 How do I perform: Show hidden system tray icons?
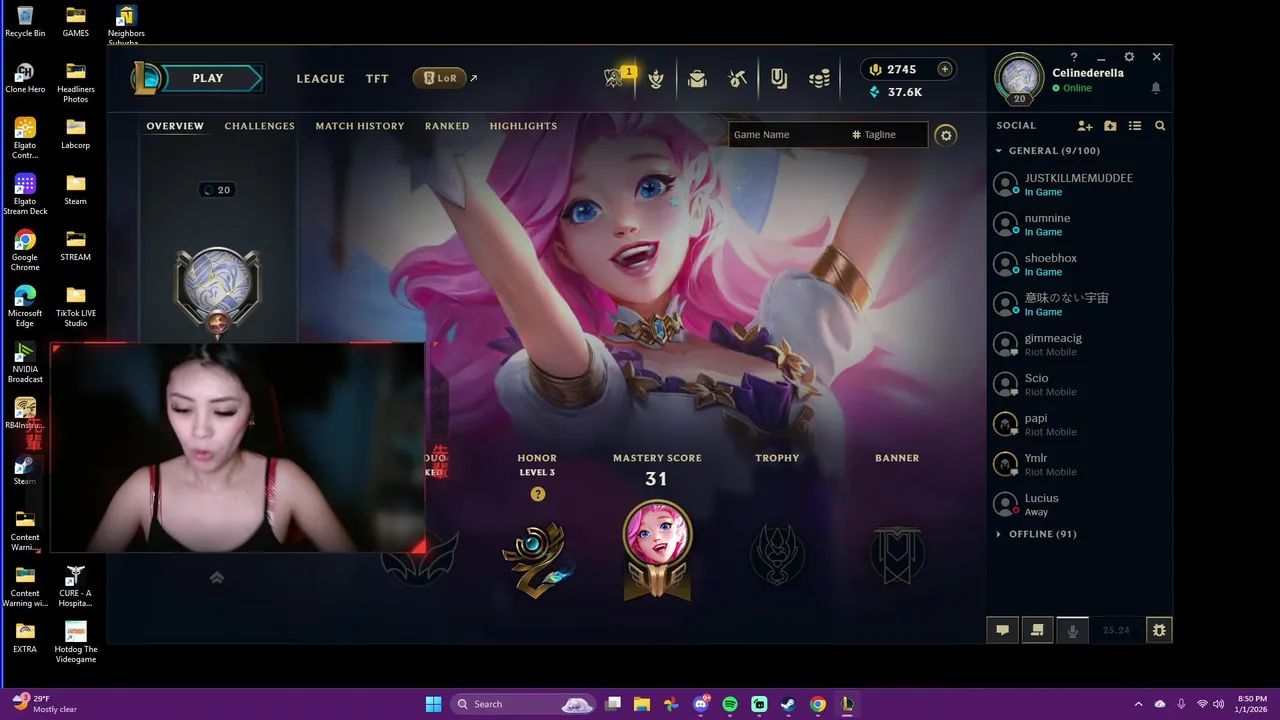pyautogui.click(x=1138, y=704)
